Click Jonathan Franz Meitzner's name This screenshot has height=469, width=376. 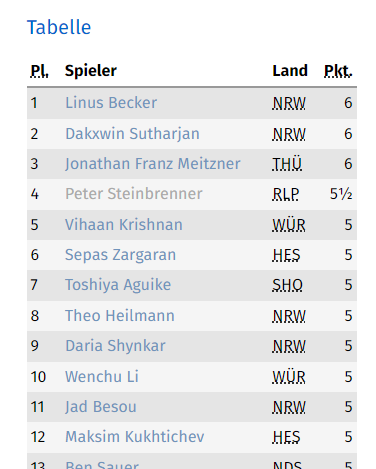pos(153,164)
